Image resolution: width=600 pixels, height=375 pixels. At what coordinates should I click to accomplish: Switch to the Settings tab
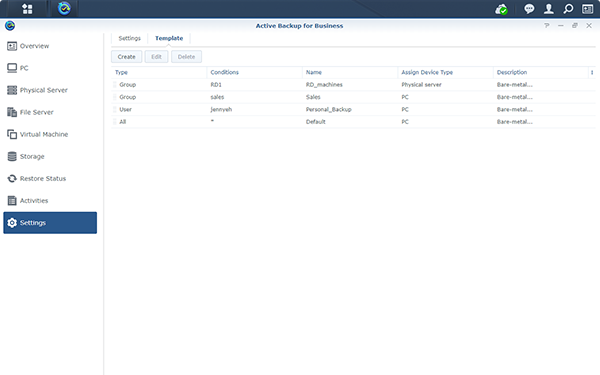(x=129, y=38)
